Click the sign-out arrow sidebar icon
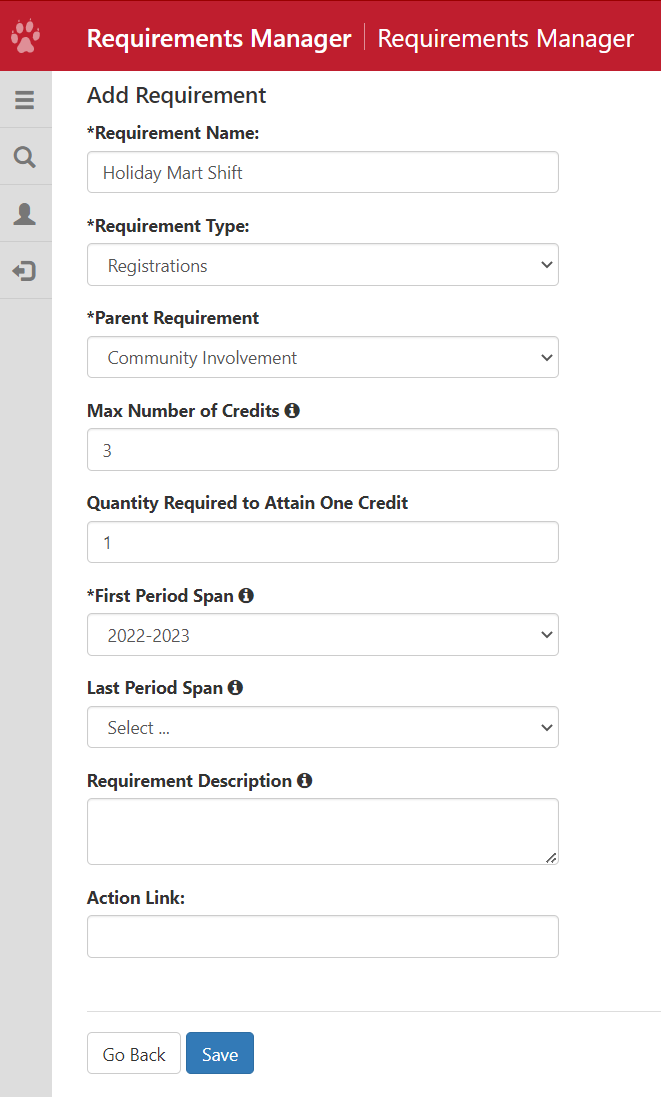Viewport: 661px width, 1097px height. click(x=25, y=271)
